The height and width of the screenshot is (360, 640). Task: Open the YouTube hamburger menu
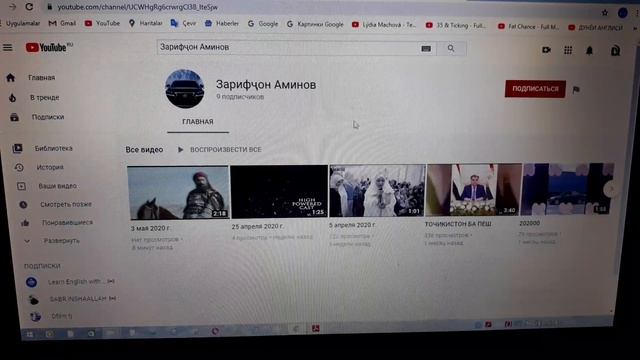pyautogui.click(x=8, y=47)
